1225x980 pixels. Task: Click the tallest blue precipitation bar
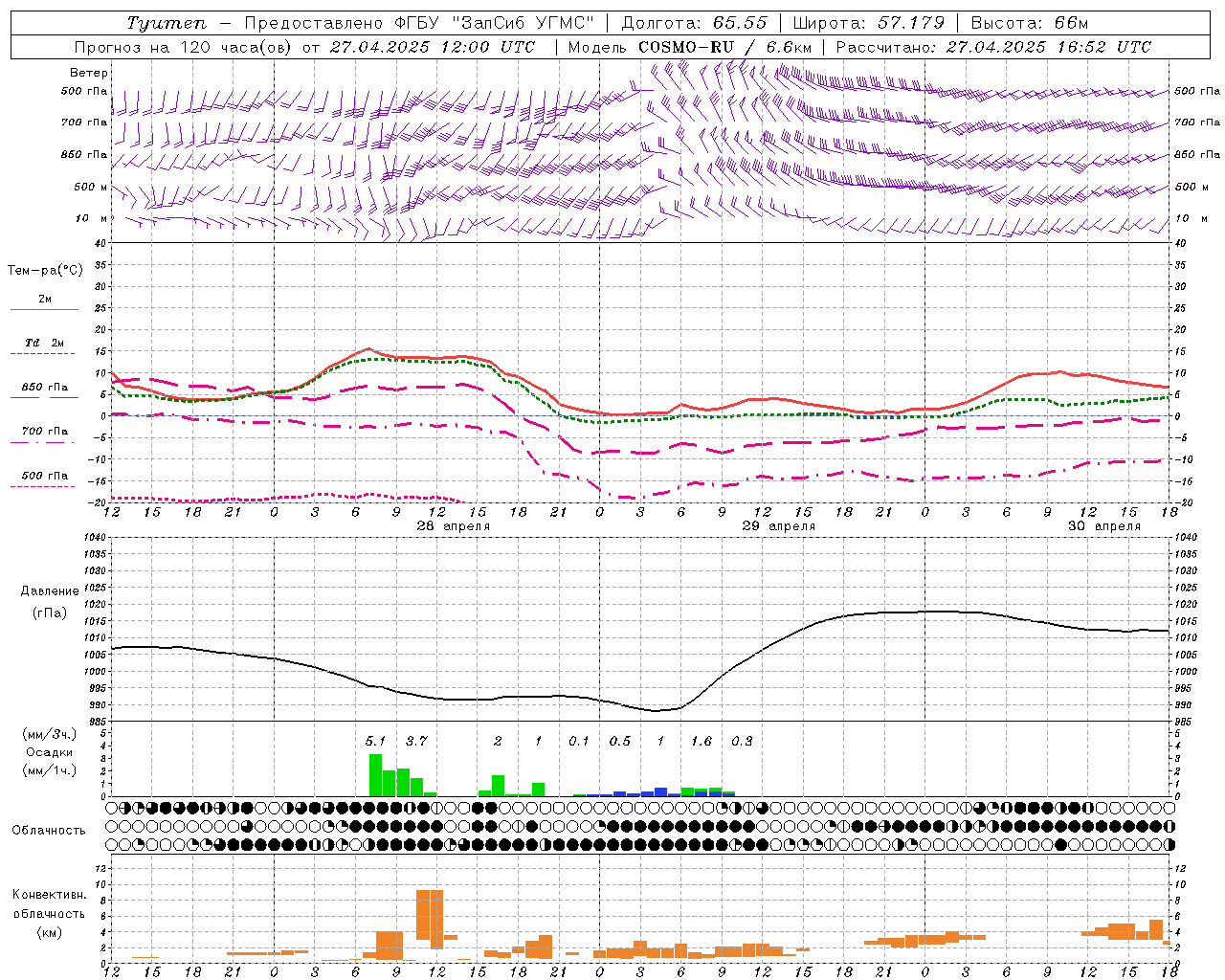661,792
